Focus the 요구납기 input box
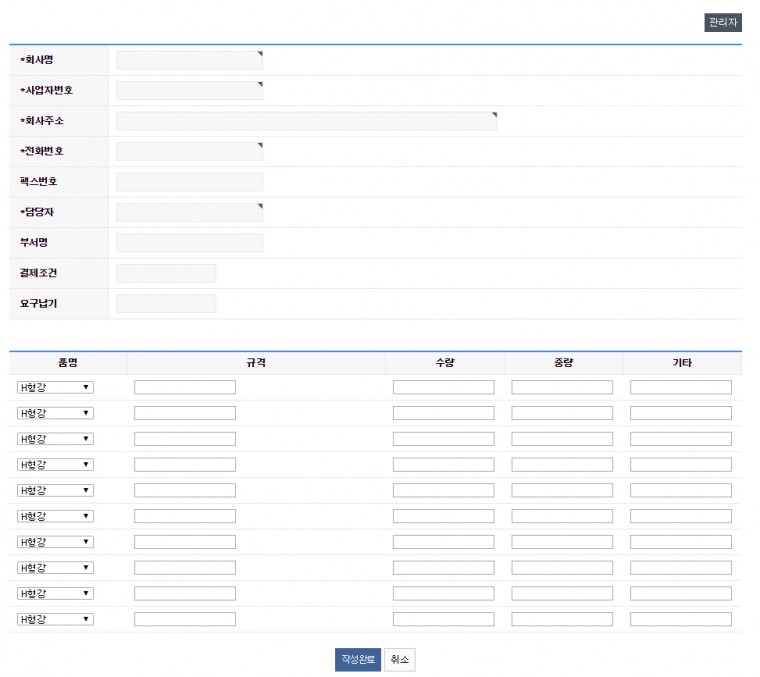The width and height of the screenshot is (760, 677). coord(166,304)
